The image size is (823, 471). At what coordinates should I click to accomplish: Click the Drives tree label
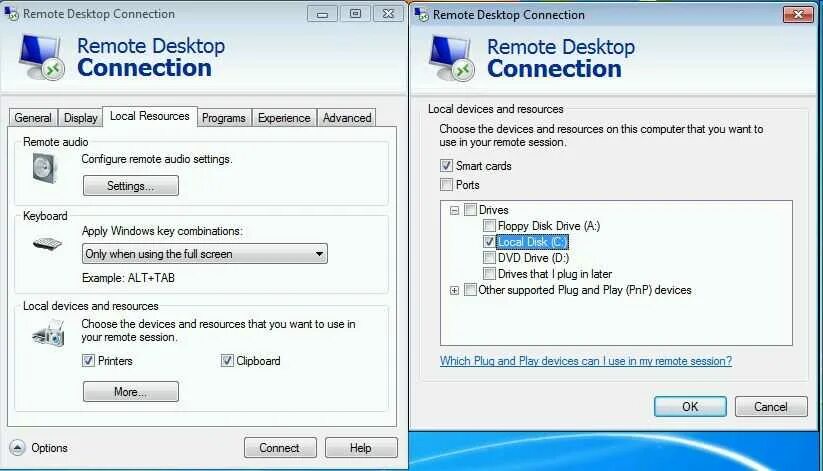pos(494,210)
